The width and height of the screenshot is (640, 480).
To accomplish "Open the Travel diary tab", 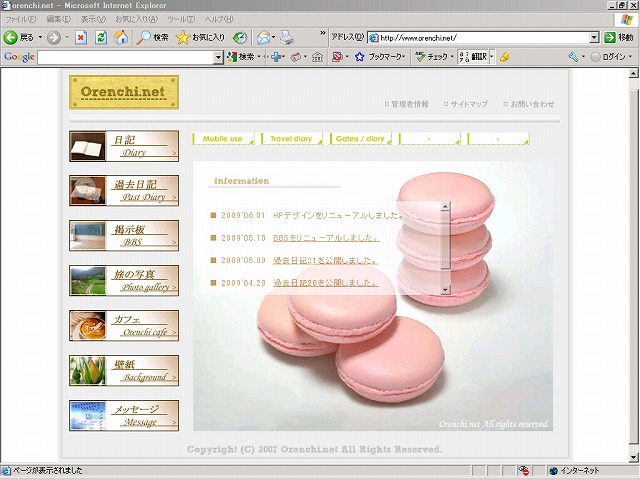I will pos(291,138).
